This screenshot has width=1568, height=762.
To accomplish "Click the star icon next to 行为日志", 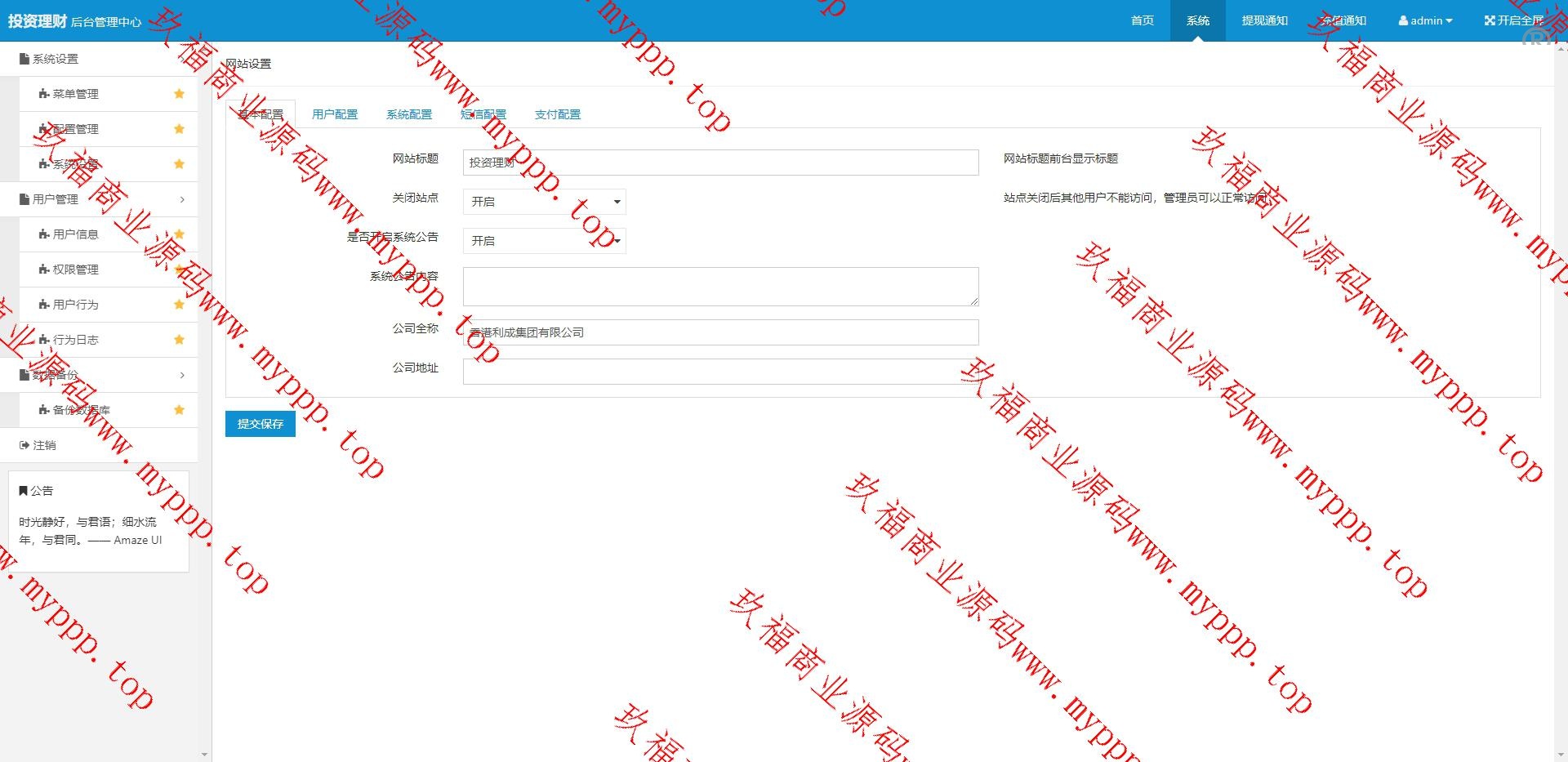I will [179, 340].
